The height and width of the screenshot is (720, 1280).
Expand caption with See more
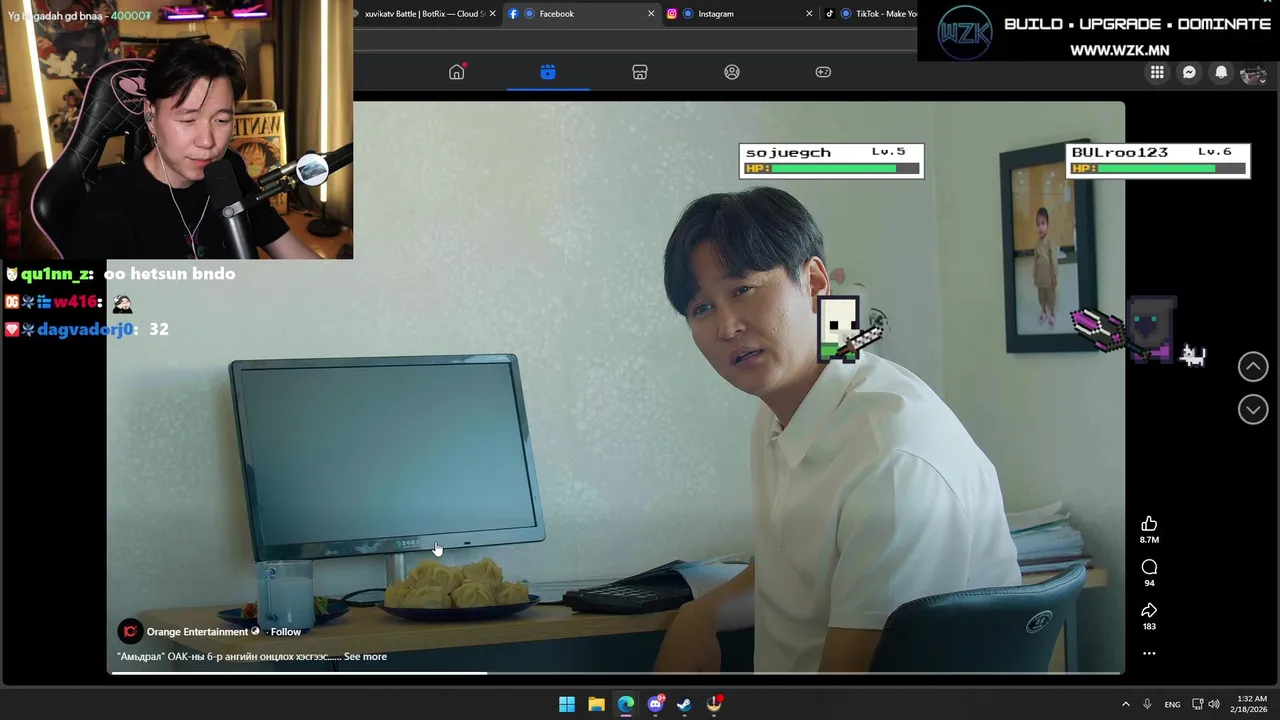(x=365, y=657)
